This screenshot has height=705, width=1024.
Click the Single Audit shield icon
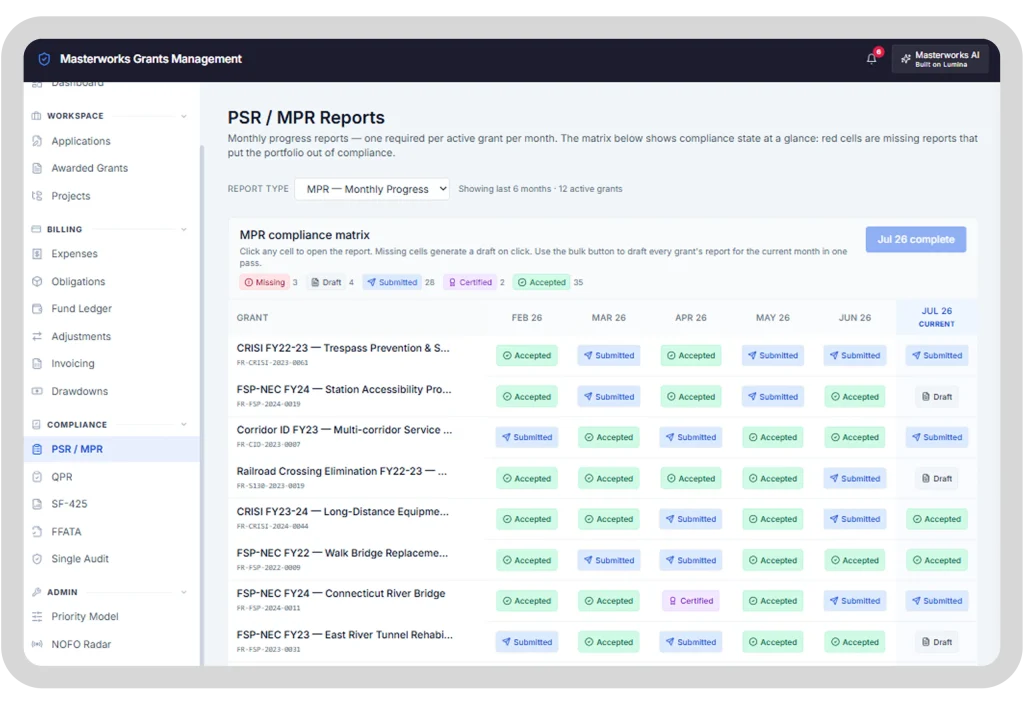pos(37,559)
